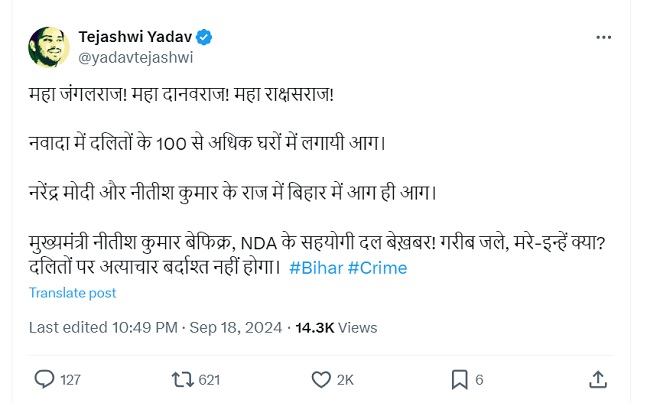Viewport: 650px width, 403px height.
Task: Open the #Bihar hashtag
Action: pyautogui.click(x=314, y=268)
